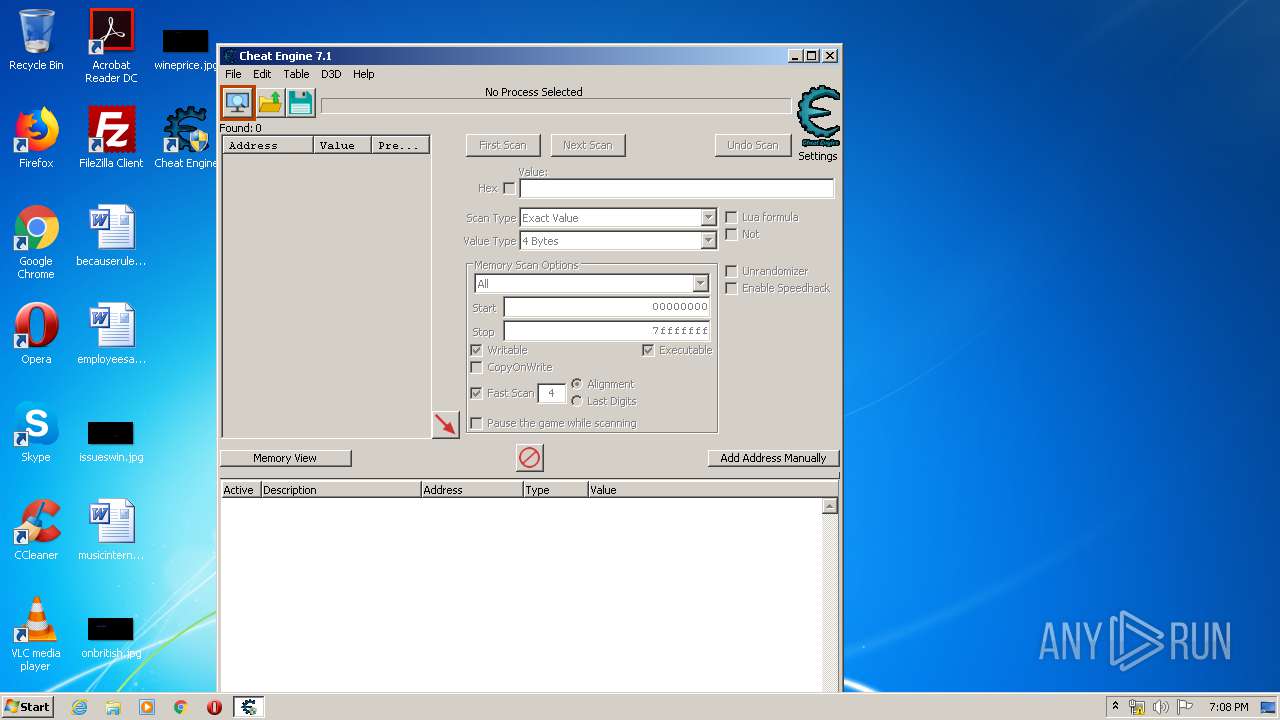Viewport: 1280px width, 720px height.
Task: Open the Edit menu
Action: (262, 74)
